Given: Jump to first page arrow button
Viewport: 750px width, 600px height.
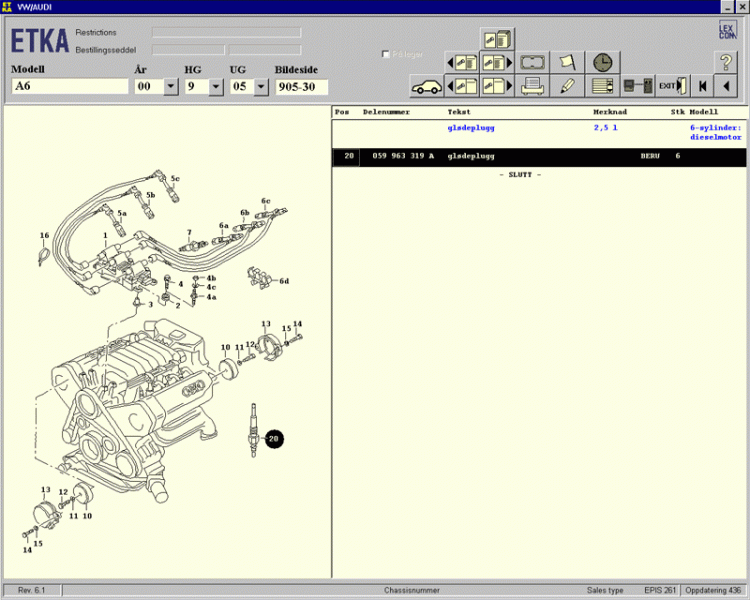Looking at the screenshot, I should [x=703, y=86].
